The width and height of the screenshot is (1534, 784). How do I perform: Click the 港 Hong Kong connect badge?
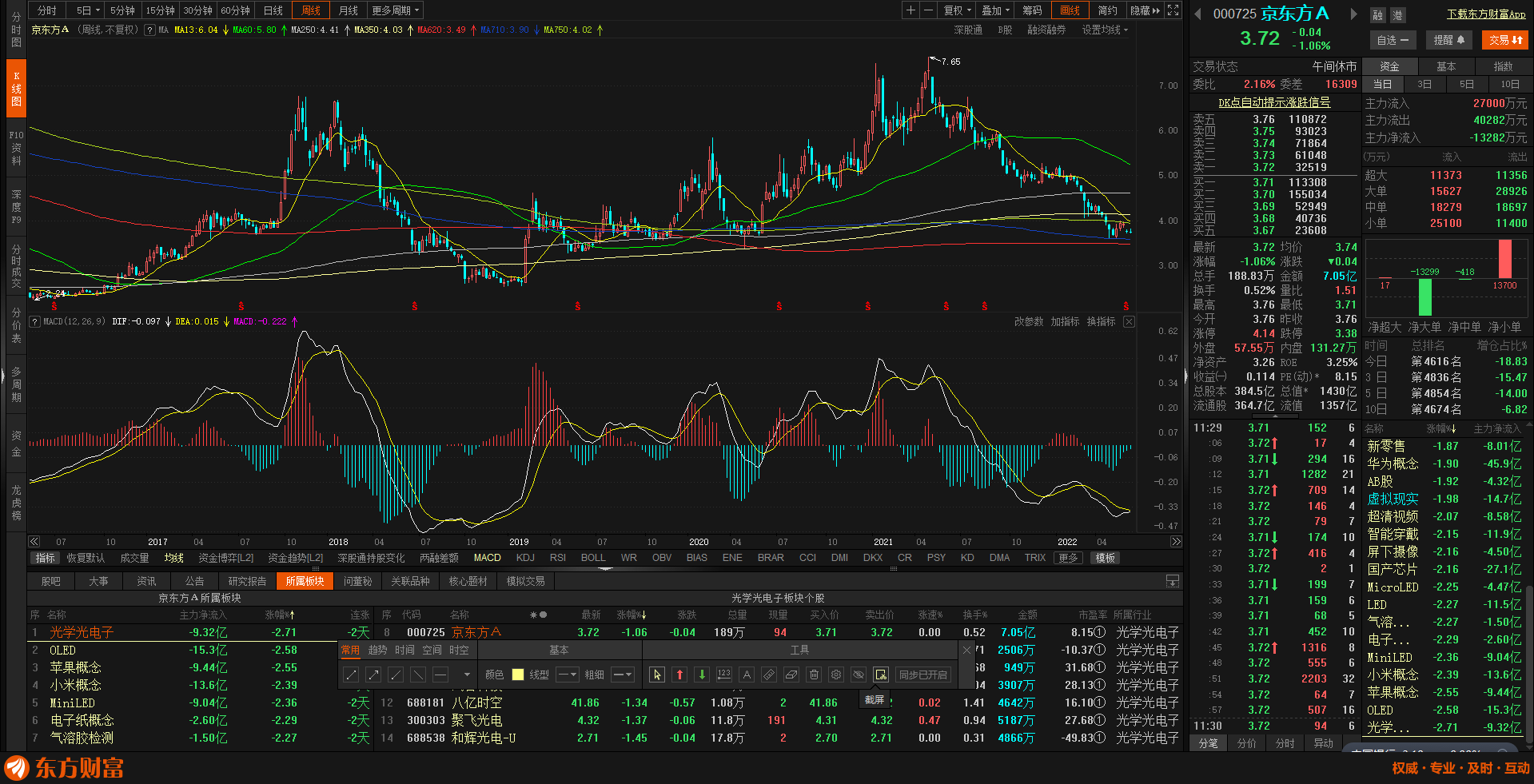[x=1397, y=15]
